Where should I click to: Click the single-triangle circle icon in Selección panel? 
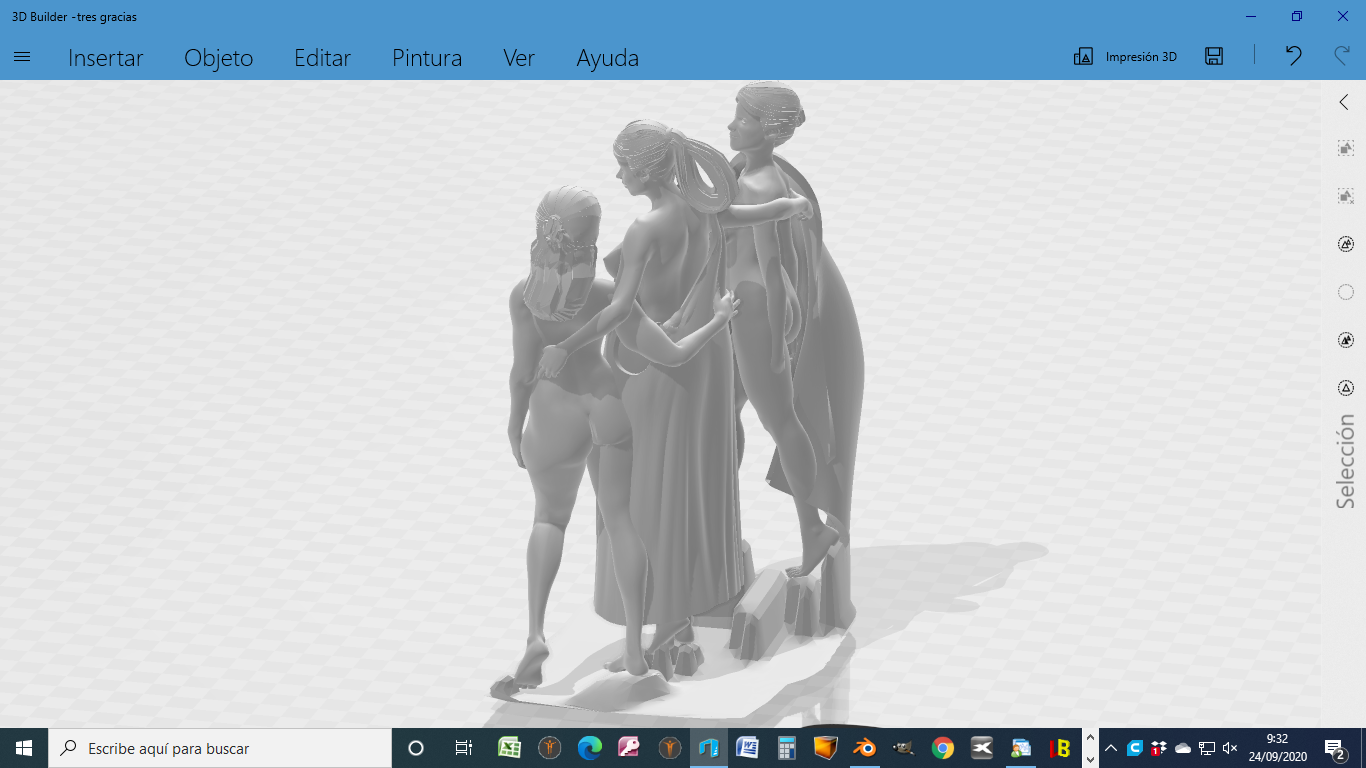pos(1346,388)
